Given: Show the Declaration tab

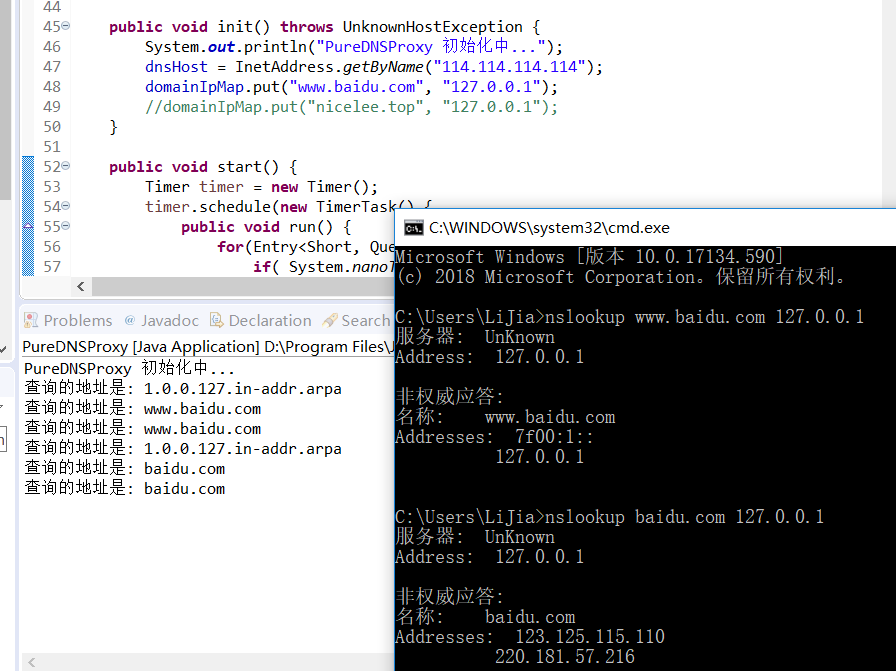Looking at the screenshot, I should tap(269, 321).
